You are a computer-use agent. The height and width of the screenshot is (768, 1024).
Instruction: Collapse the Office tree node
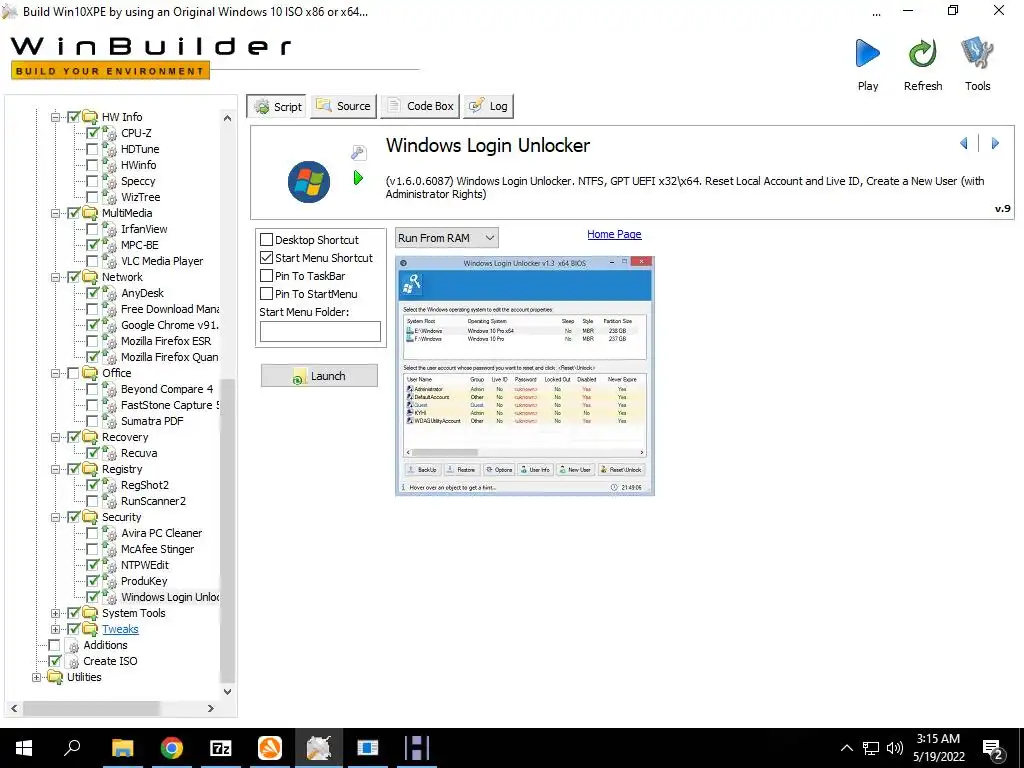point(56,374)
